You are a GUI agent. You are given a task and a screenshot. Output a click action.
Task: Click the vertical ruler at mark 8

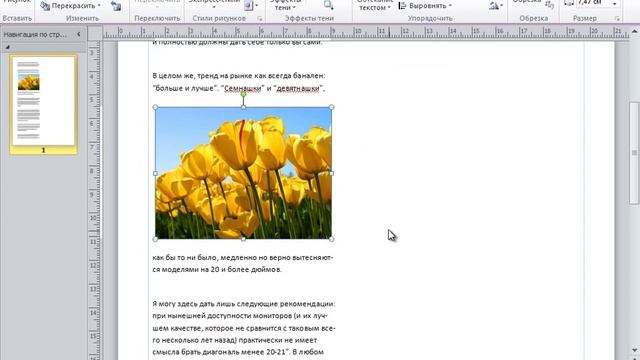[93, 171]
